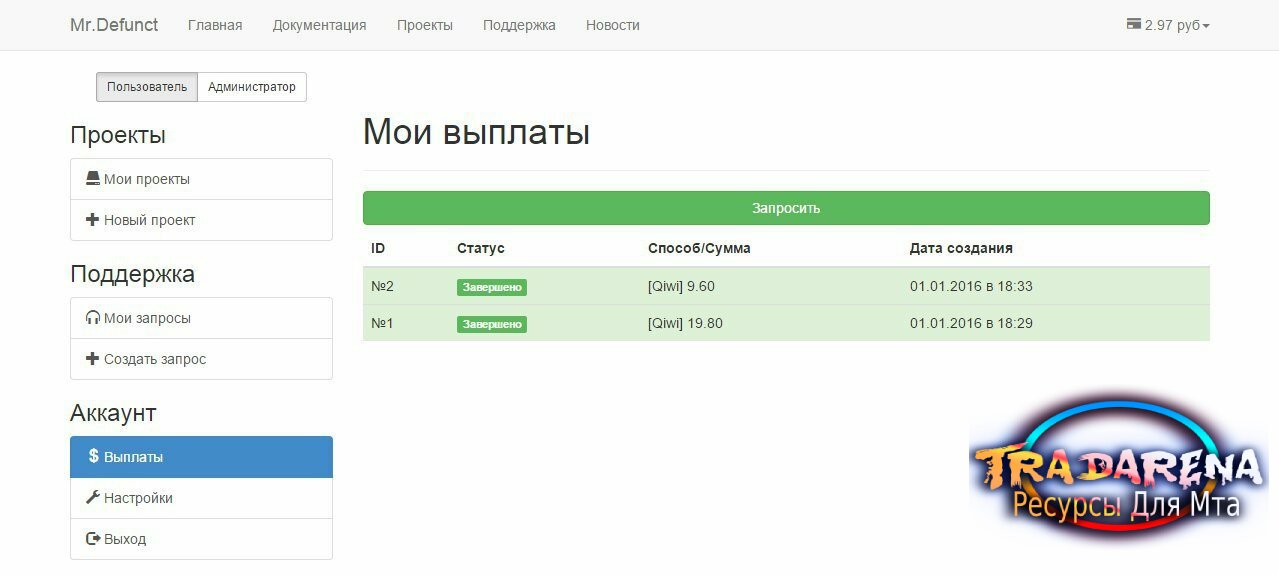
Task: Click the Mr.Defunct brand link
Action: coord(114,25)
